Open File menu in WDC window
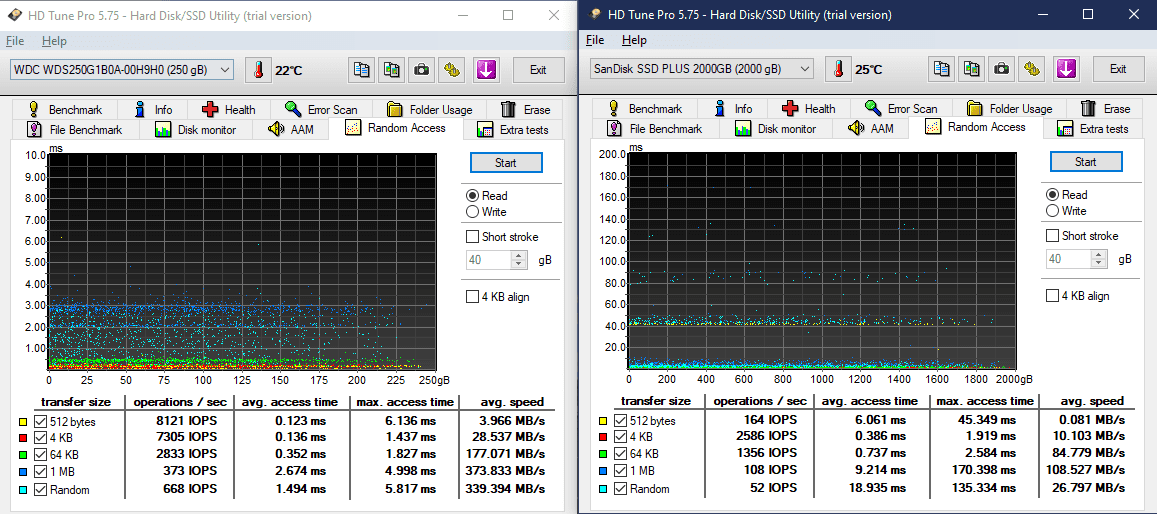Screen dimensions: 1157x514 [15, 41]
